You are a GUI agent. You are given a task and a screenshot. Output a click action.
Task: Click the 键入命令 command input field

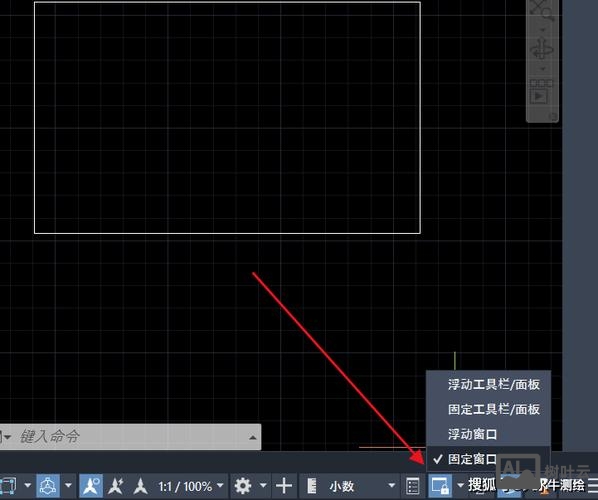(132, 437)
